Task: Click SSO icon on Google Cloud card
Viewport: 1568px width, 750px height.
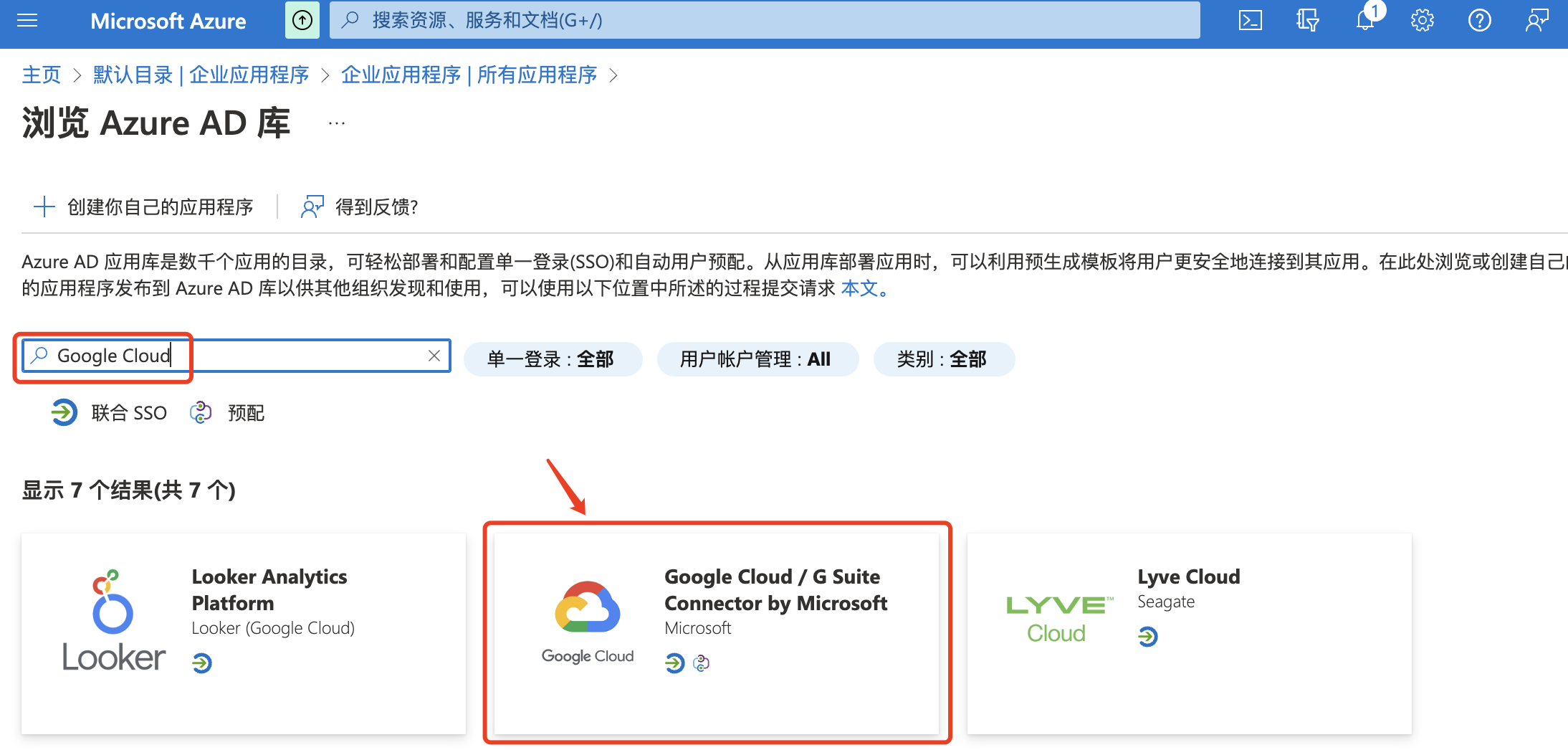Action: [674, 663]
